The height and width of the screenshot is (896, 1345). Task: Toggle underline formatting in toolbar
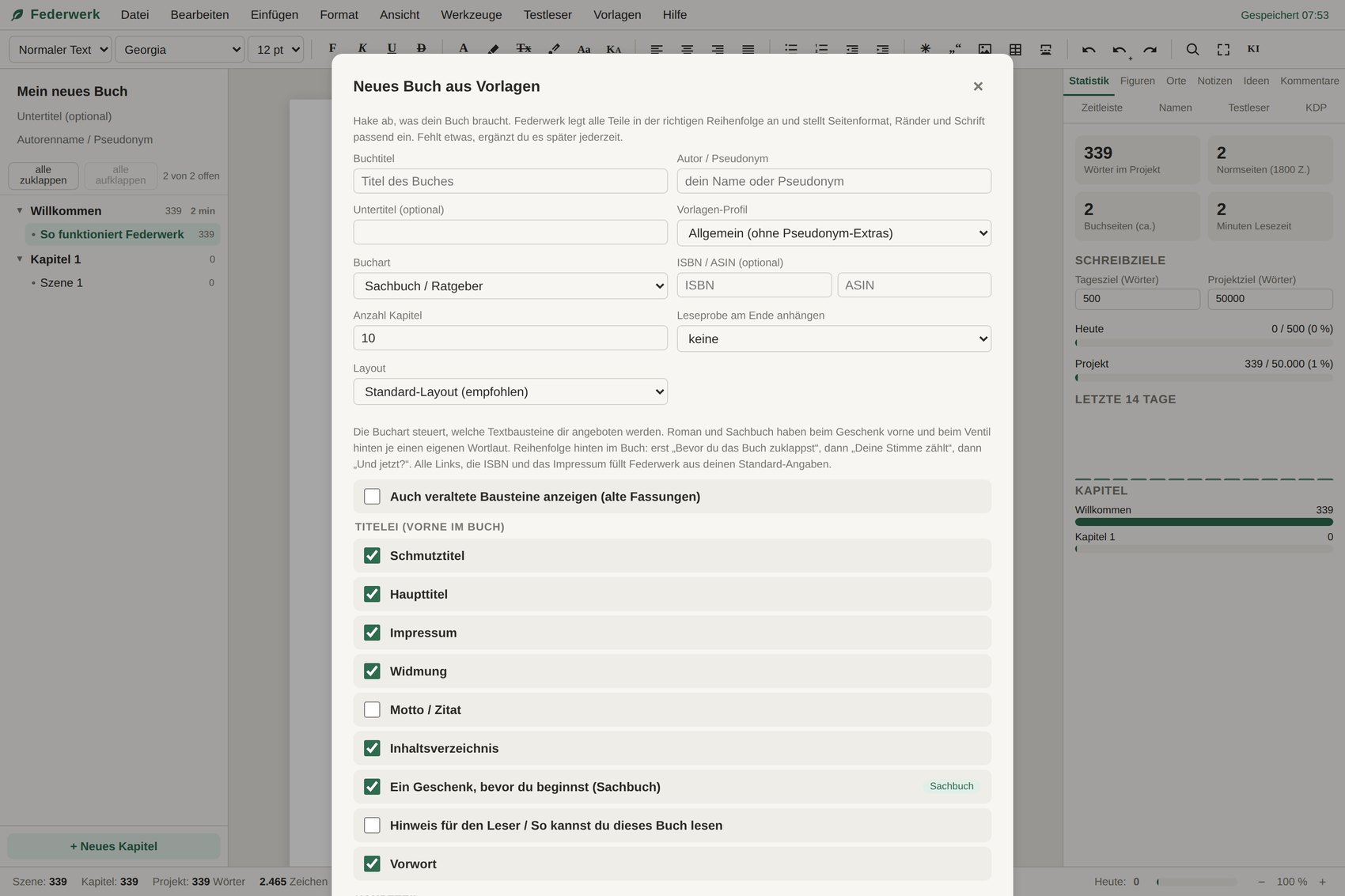tap(392, 49)
